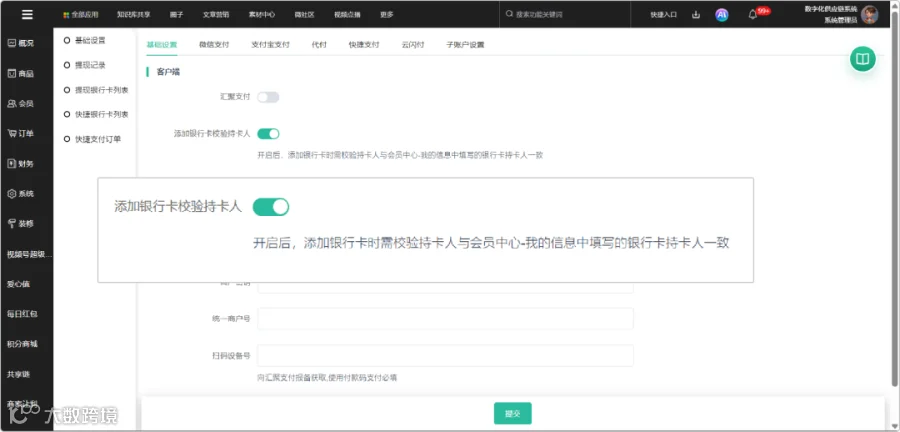Open the 订单 orders section
The height and width of the screenshot is (432, 900).
[x=21, y=134]
